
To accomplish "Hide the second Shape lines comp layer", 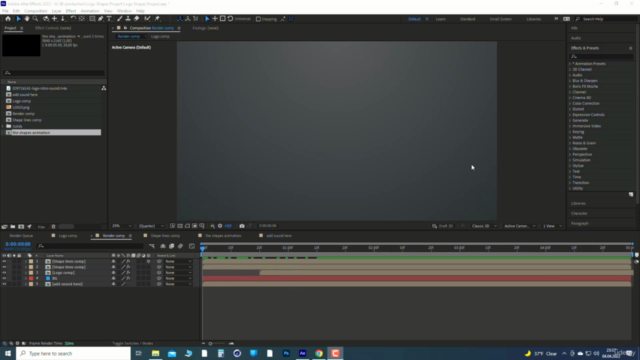I will tap(4, 267).
